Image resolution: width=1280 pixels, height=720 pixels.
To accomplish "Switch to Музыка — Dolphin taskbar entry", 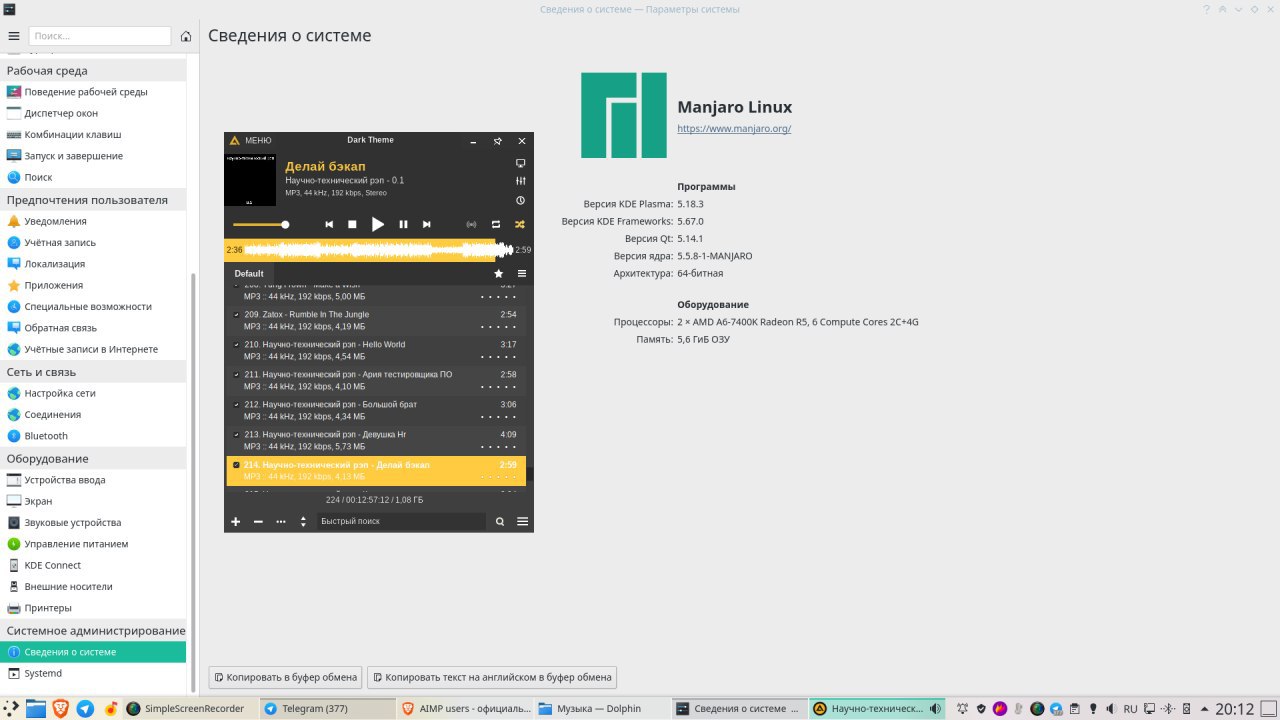I will 600,709.
